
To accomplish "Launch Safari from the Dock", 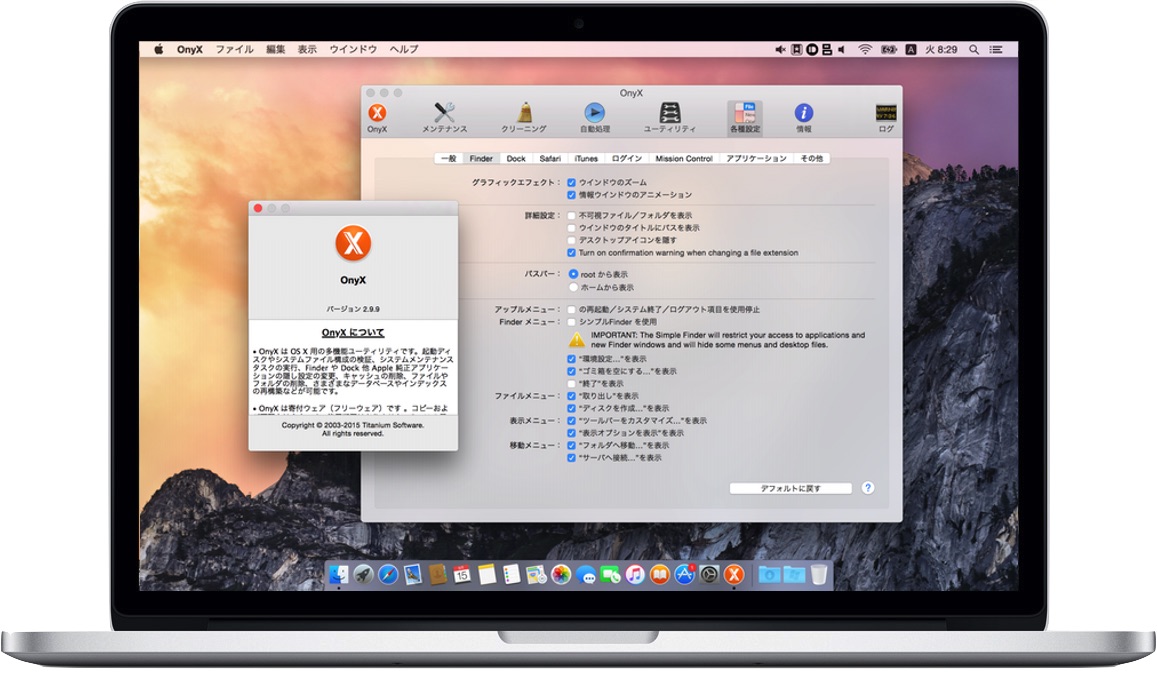I will point(388,574).
